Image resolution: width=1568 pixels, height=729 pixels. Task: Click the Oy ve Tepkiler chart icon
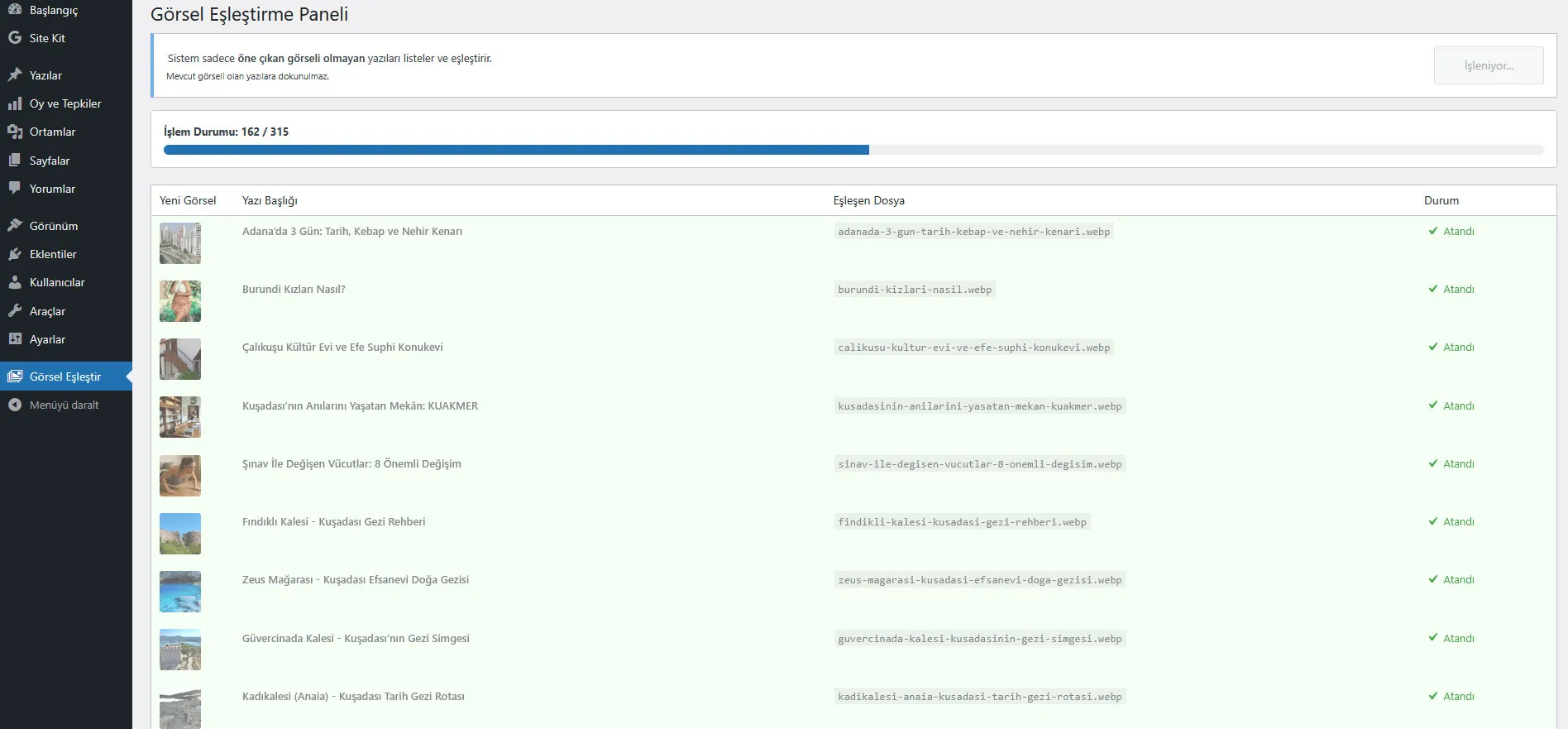pos(15,103)
